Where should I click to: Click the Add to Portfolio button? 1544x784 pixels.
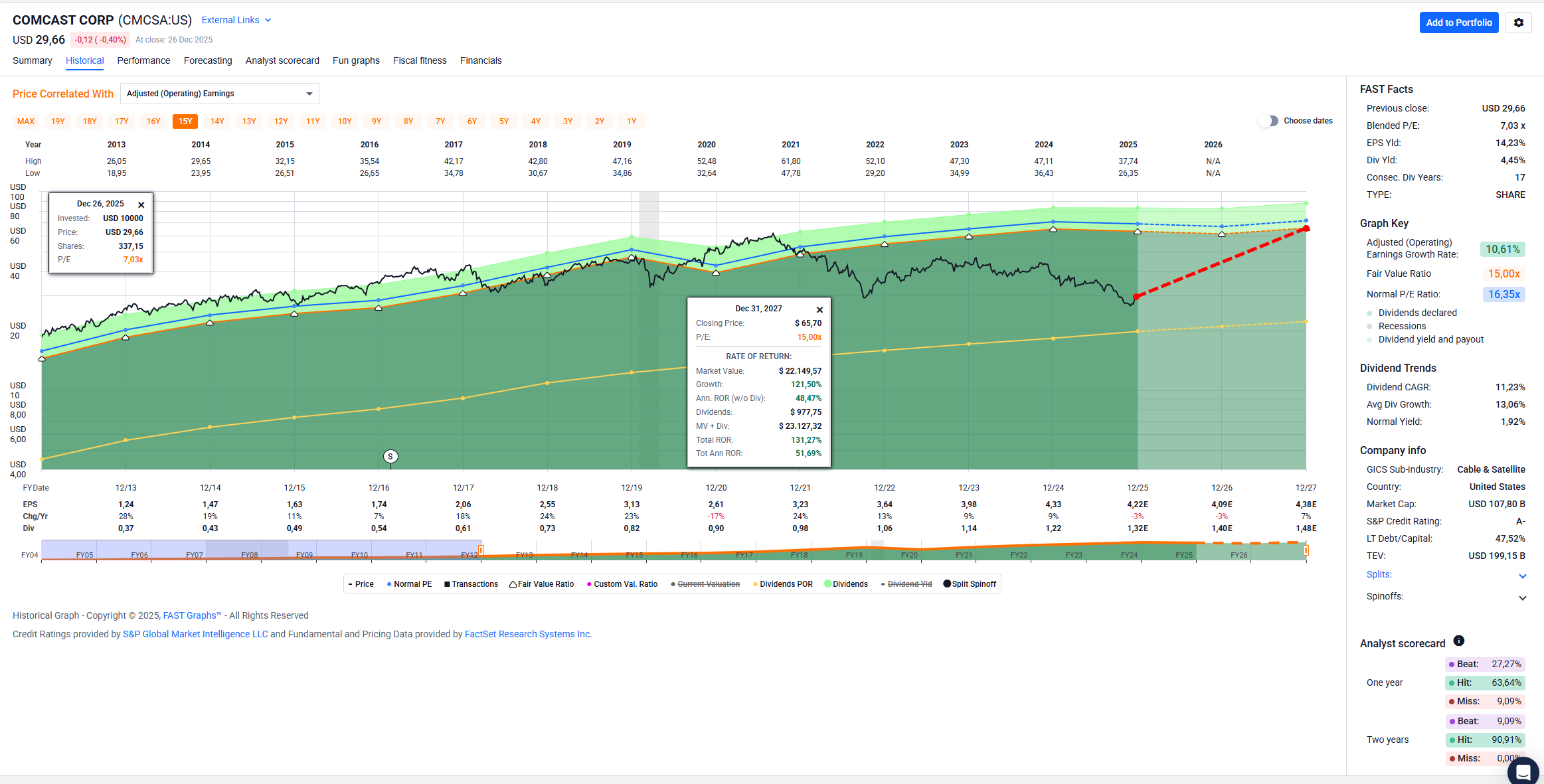tap(1458, 23)
